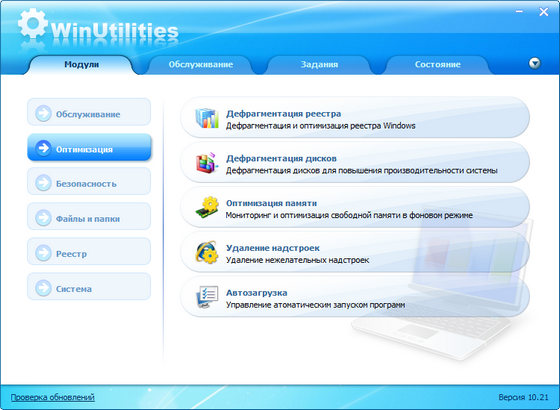Select the Реестр category label
Image resolution: width=560 pixels, height=410 pixels.
71,254
